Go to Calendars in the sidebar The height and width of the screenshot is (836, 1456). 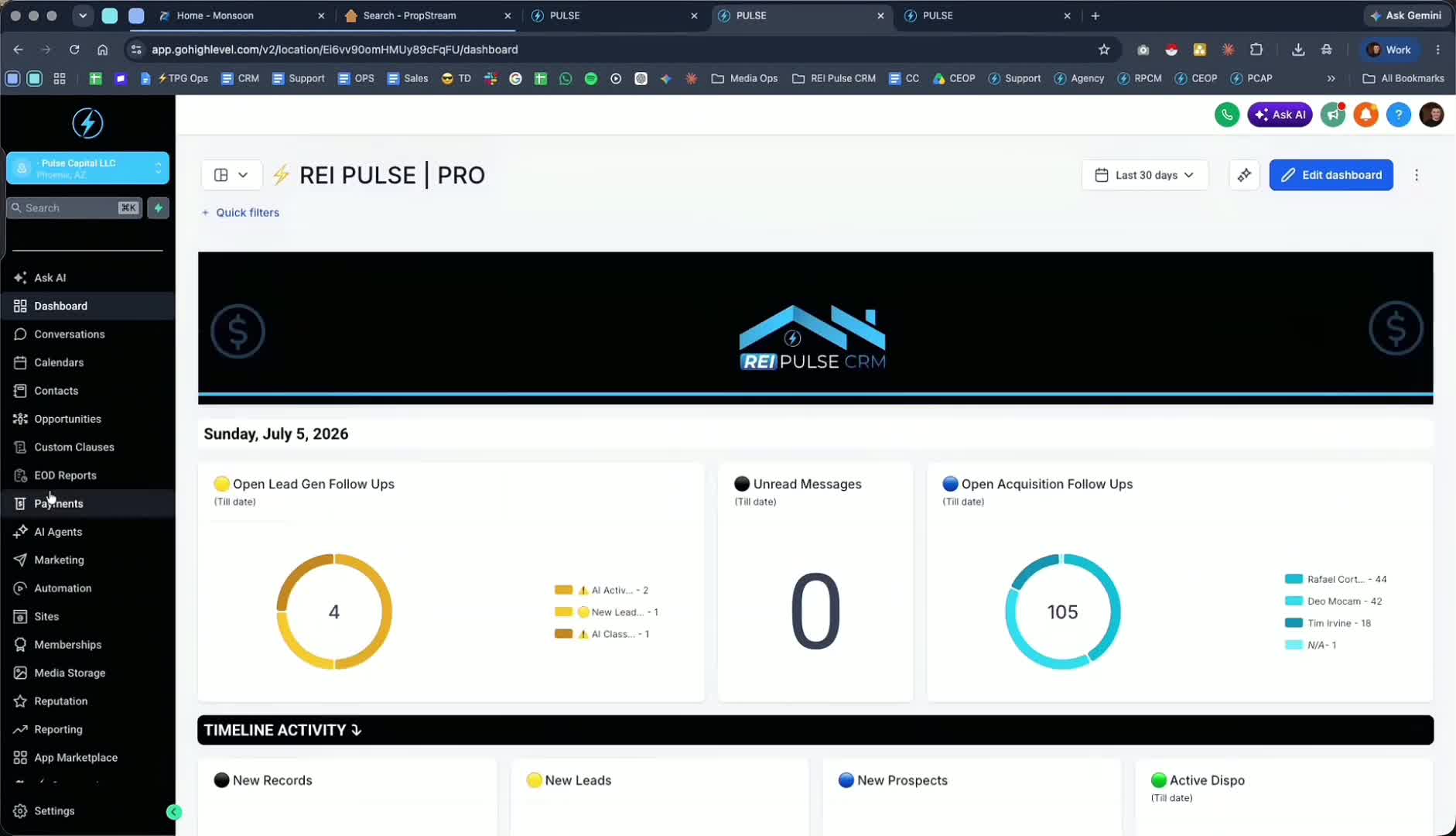pyautogui.click(x=59, y=362)
